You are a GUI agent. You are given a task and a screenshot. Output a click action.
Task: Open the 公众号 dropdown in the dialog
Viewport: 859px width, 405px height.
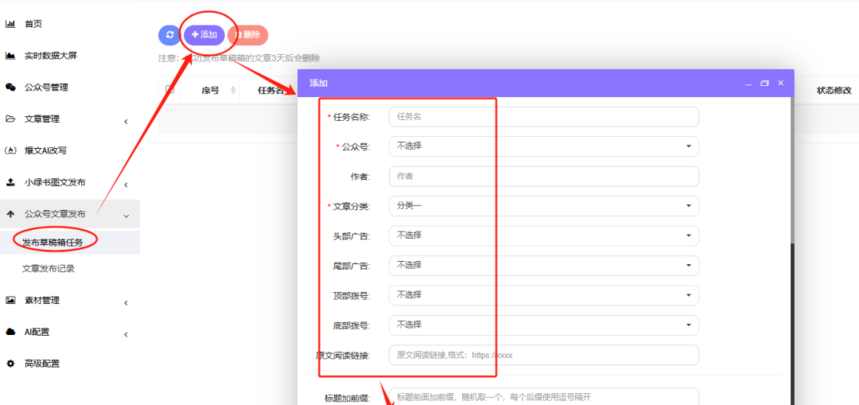(543, 146)
